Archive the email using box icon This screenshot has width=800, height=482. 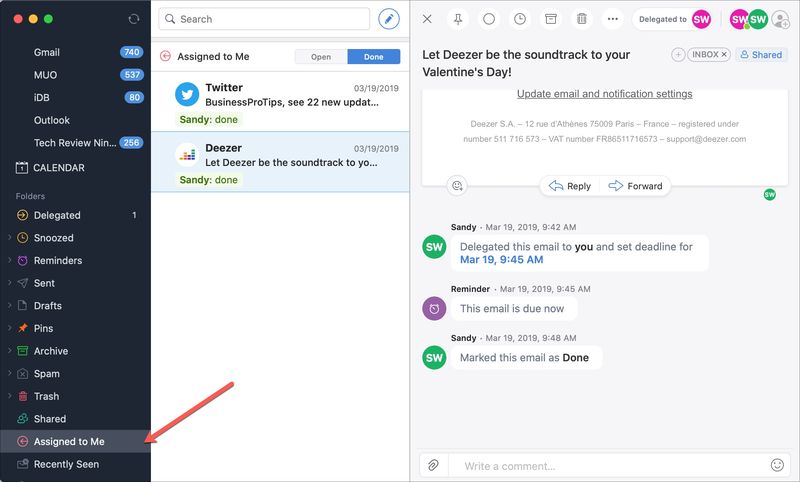(x=551, y=19)
